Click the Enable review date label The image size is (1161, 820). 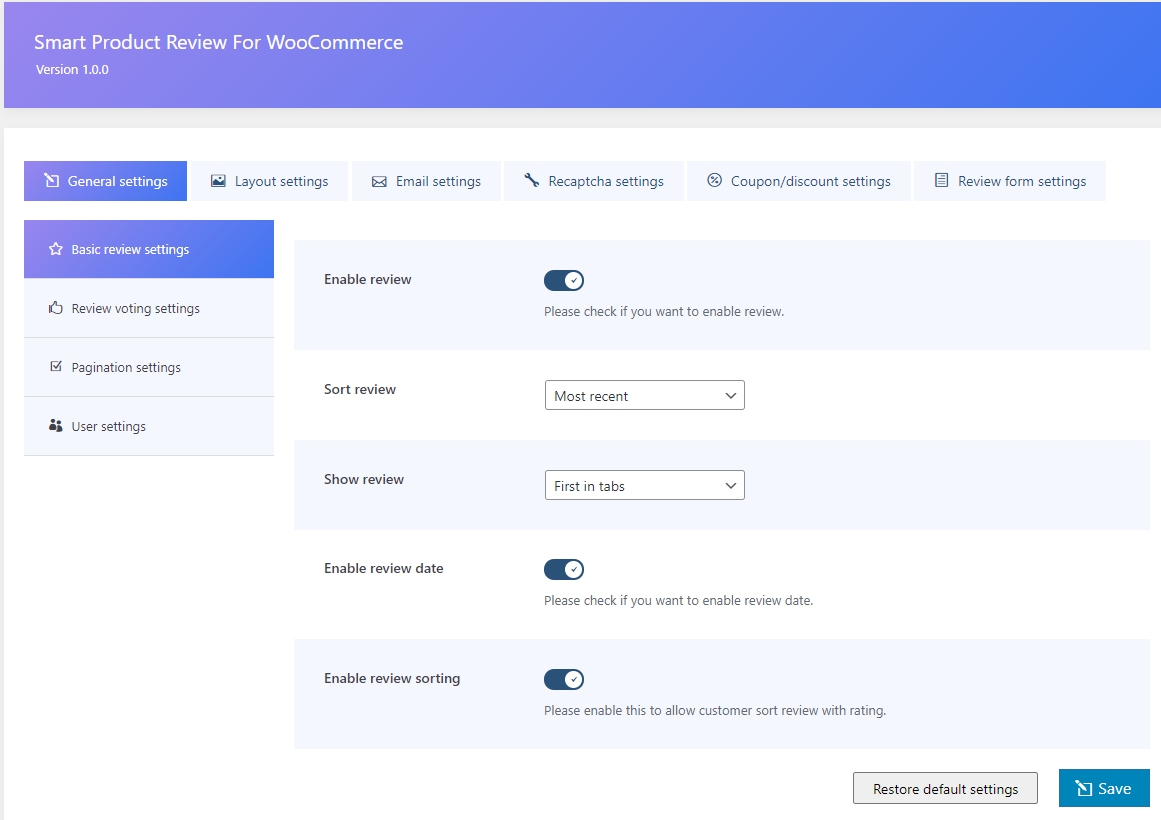tap(384, 568)
